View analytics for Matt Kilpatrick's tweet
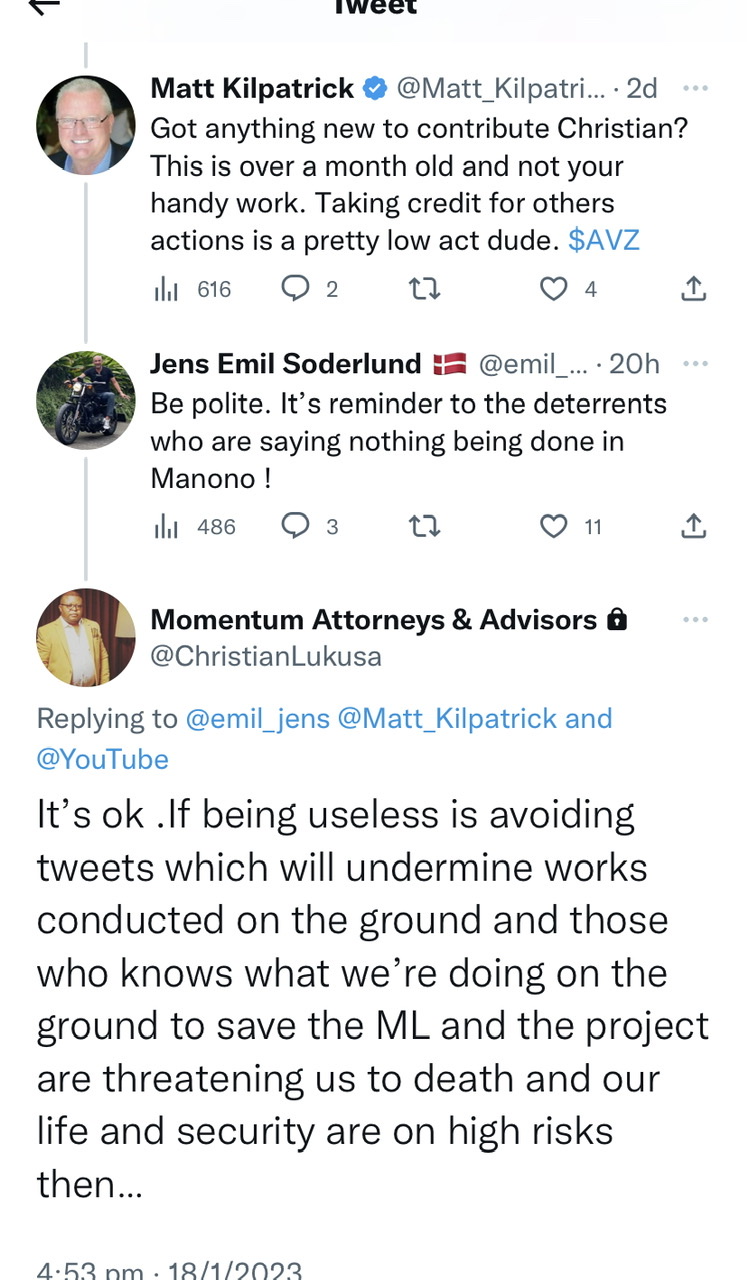Viewport: 747px width, 1280px height. 164,289
